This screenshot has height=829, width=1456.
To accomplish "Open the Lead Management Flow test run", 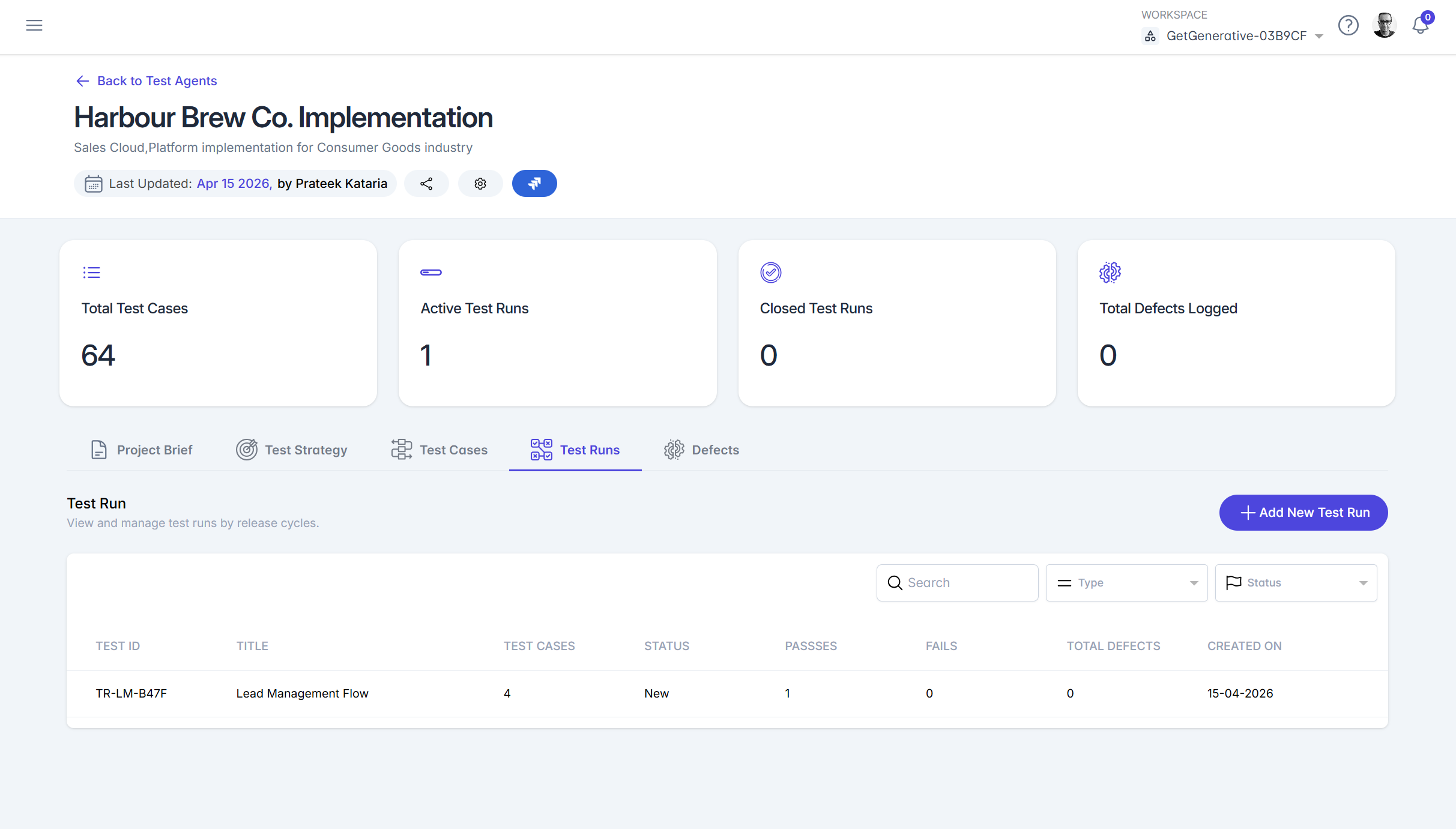I will coord(302,693).
